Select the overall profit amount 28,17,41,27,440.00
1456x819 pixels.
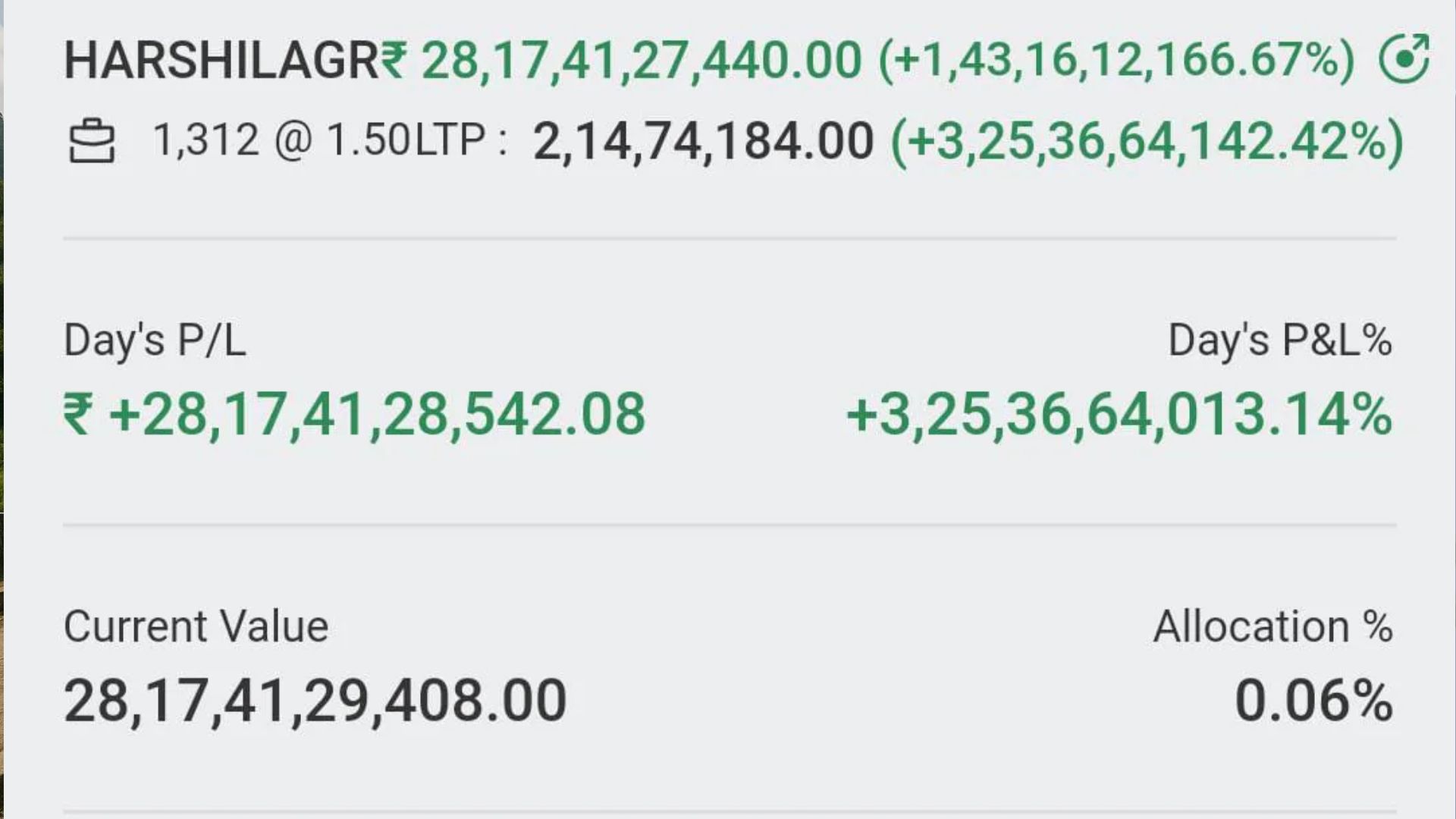(x=642, y=60)
